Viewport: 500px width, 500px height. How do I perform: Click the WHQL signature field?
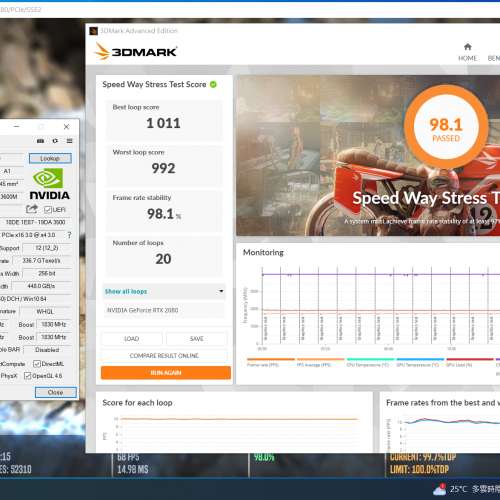point(45,311)
